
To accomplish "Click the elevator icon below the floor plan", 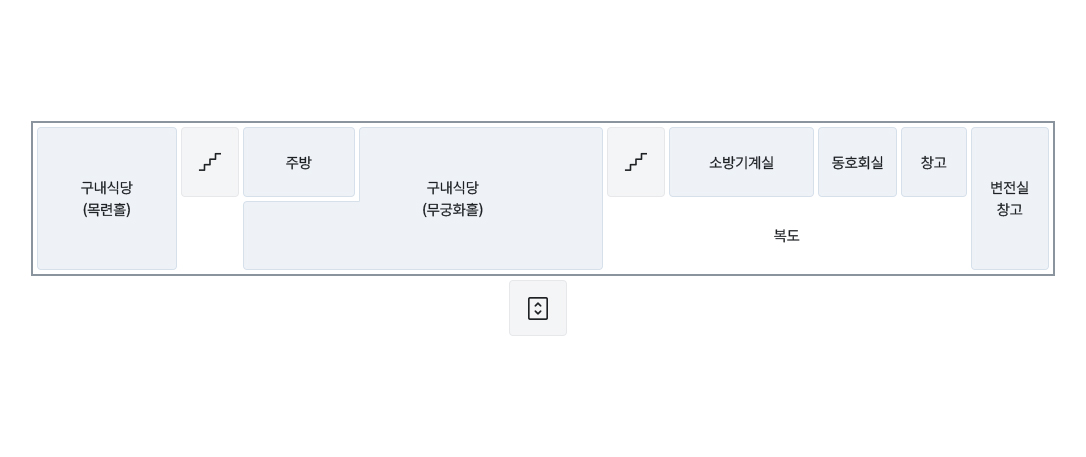I will click(x=538, y=308).
